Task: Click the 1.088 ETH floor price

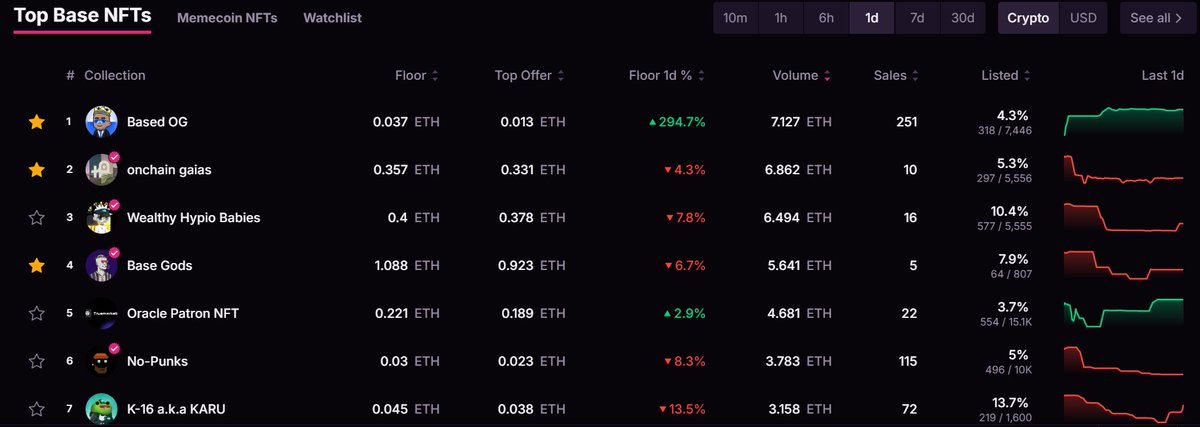Action: [x=406, y=266]
